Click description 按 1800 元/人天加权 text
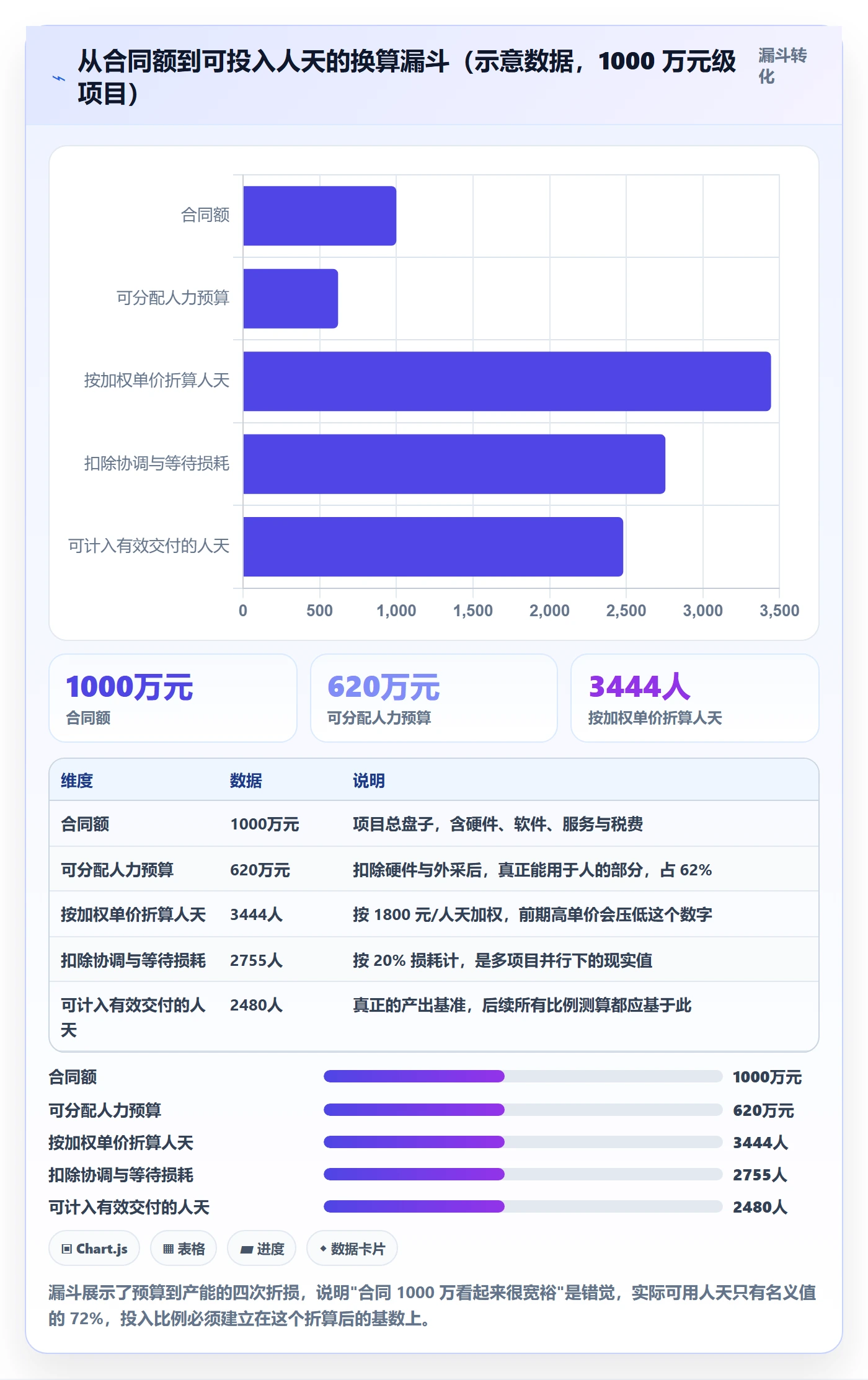The image size is (868, 1380). pyautogui.click(x=533, y=914)
